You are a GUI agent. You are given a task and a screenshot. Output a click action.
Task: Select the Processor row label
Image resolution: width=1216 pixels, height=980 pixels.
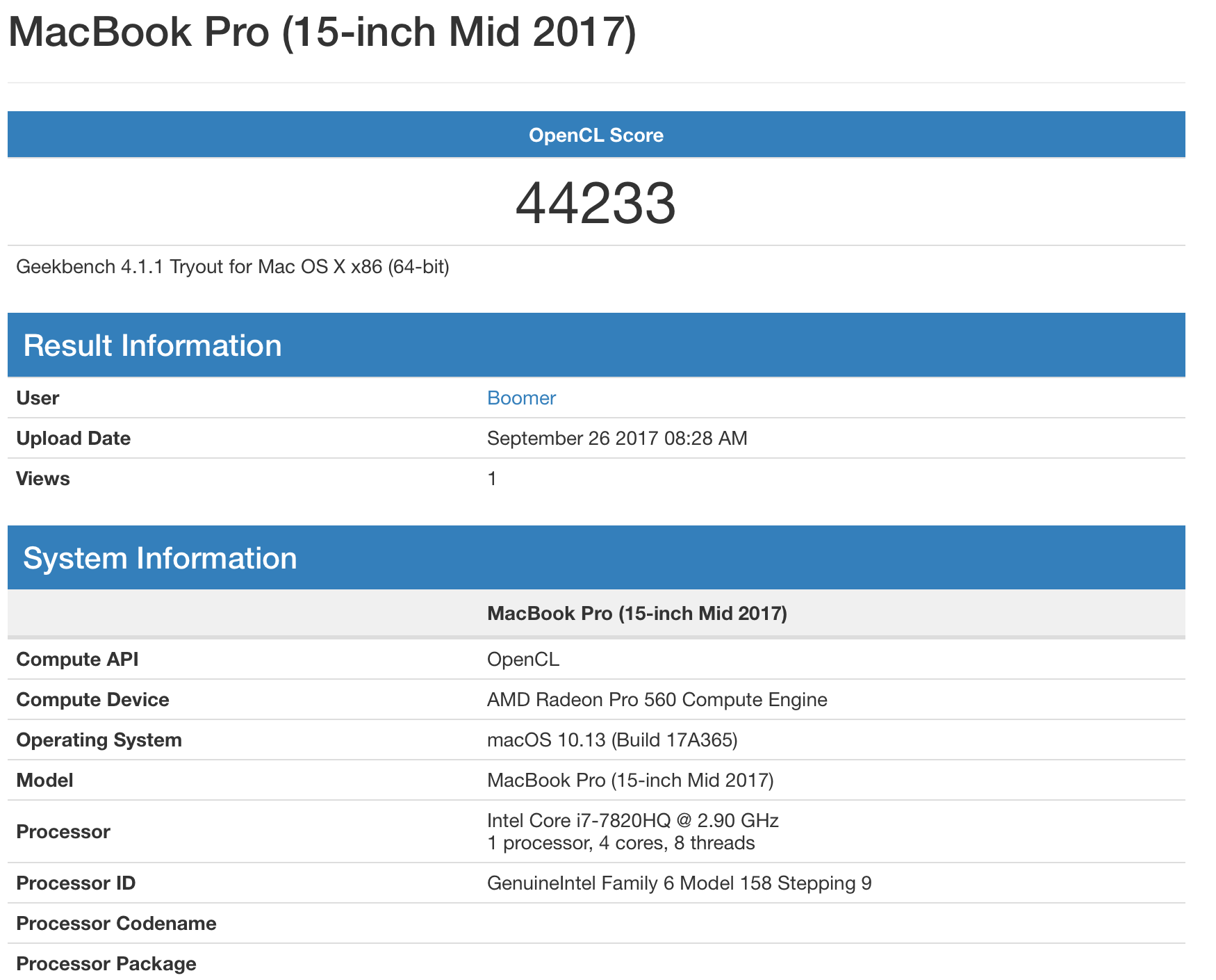coord(63,832)
